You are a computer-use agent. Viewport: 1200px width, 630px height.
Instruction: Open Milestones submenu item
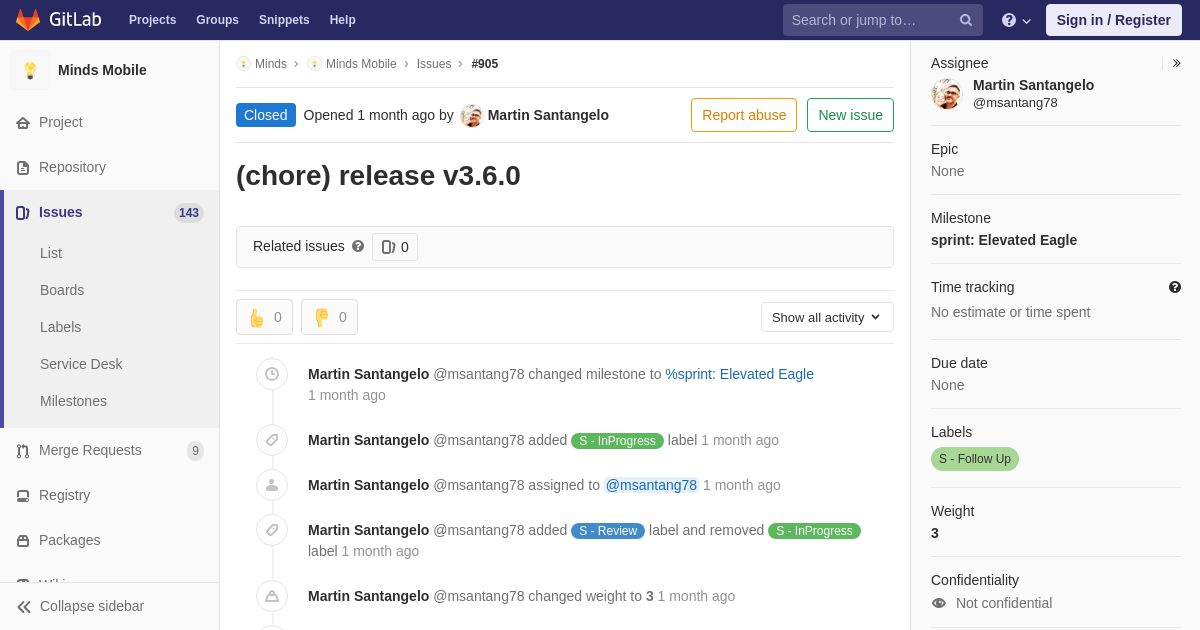[73, 401]
